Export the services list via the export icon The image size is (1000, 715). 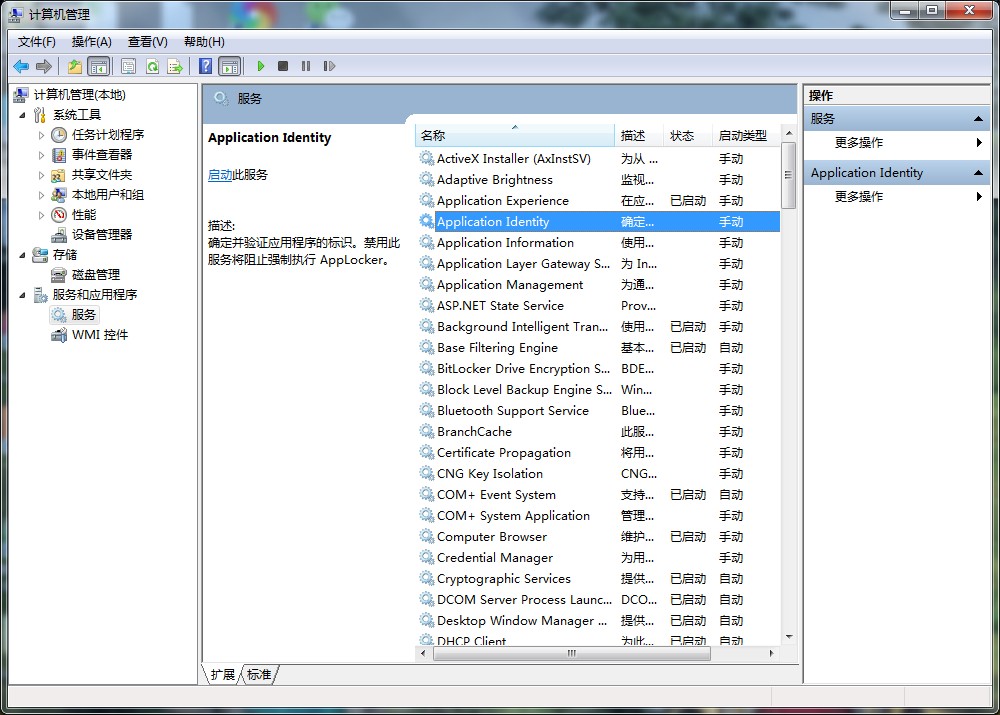pos(175,66)
